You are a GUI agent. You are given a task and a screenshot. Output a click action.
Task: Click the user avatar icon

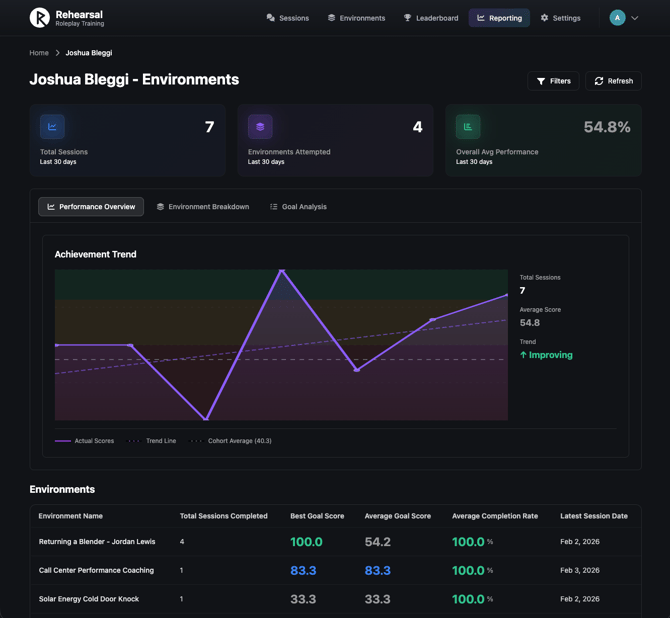[x=617, y=17]
